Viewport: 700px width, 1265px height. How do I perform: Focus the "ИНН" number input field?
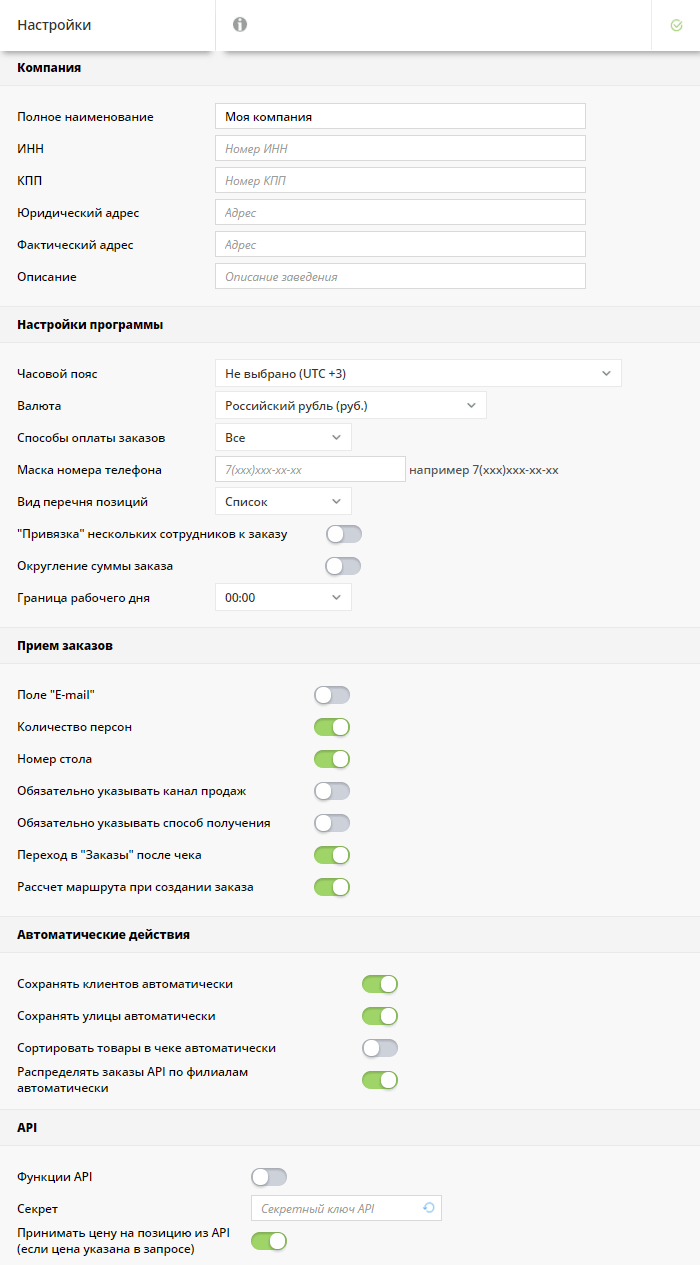click(x=400, y=148)
